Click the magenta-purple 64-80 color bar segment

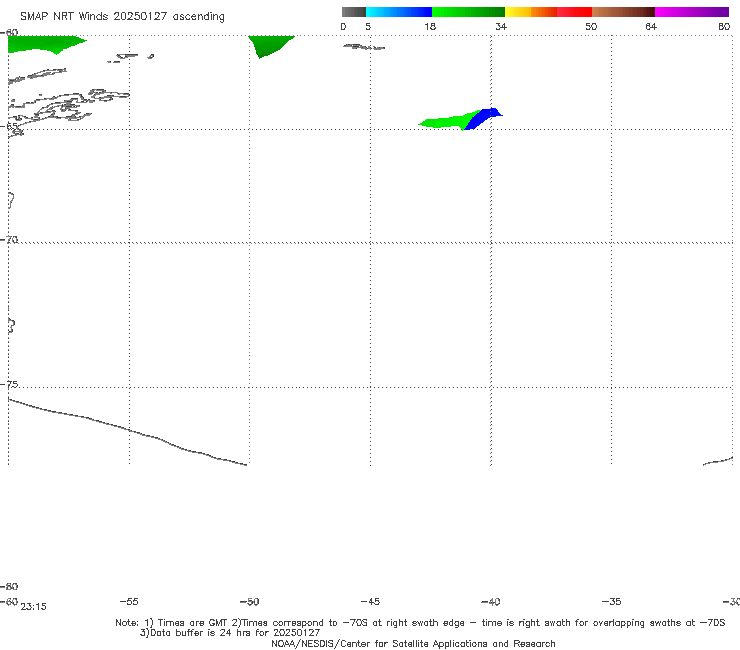click(692, 12)
